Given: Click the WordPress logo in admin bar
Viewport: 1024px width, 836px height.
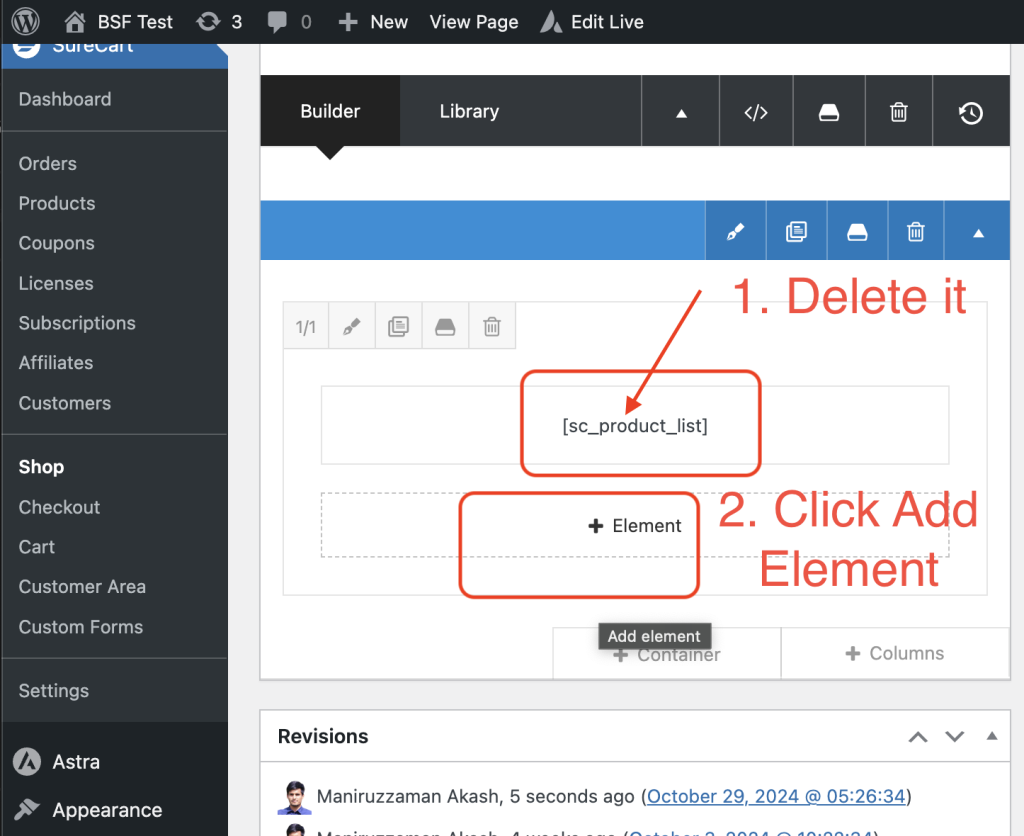Looking at the screenshot, I should tap(26, 21).
